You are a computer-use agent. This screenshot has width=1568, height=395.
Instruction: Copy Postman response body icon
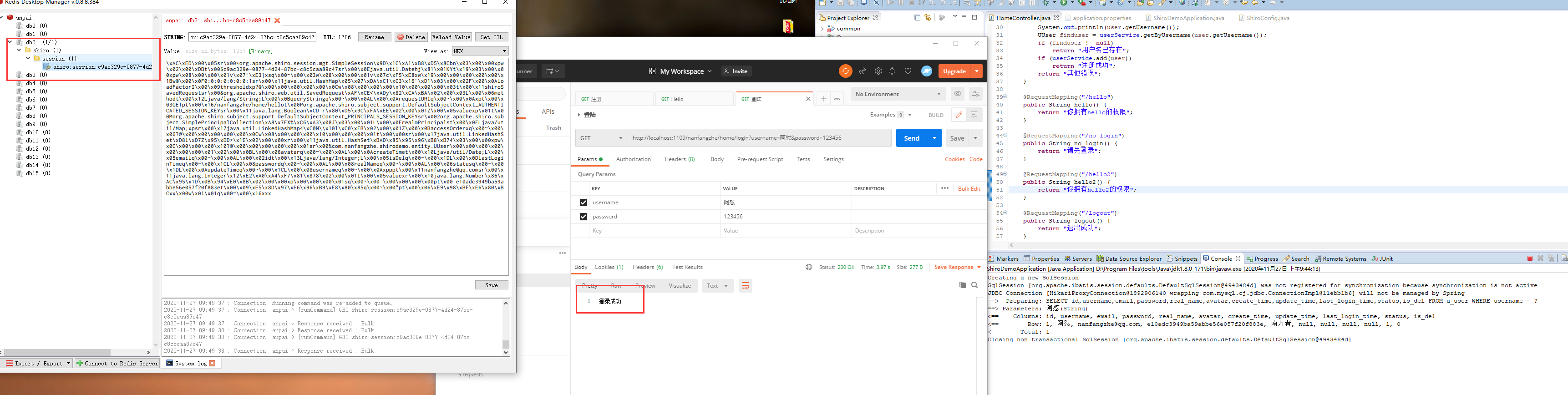pos(962,285)
